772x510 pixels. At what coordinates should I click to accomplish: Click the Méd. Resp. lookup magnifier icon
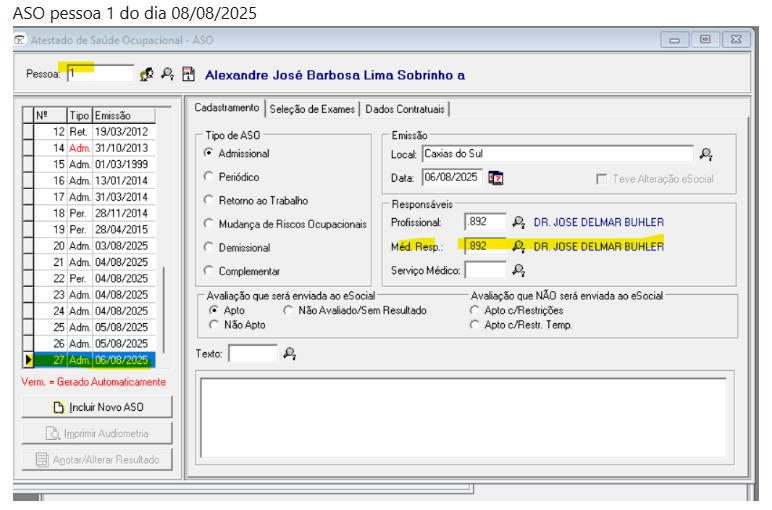click(518, 245)
